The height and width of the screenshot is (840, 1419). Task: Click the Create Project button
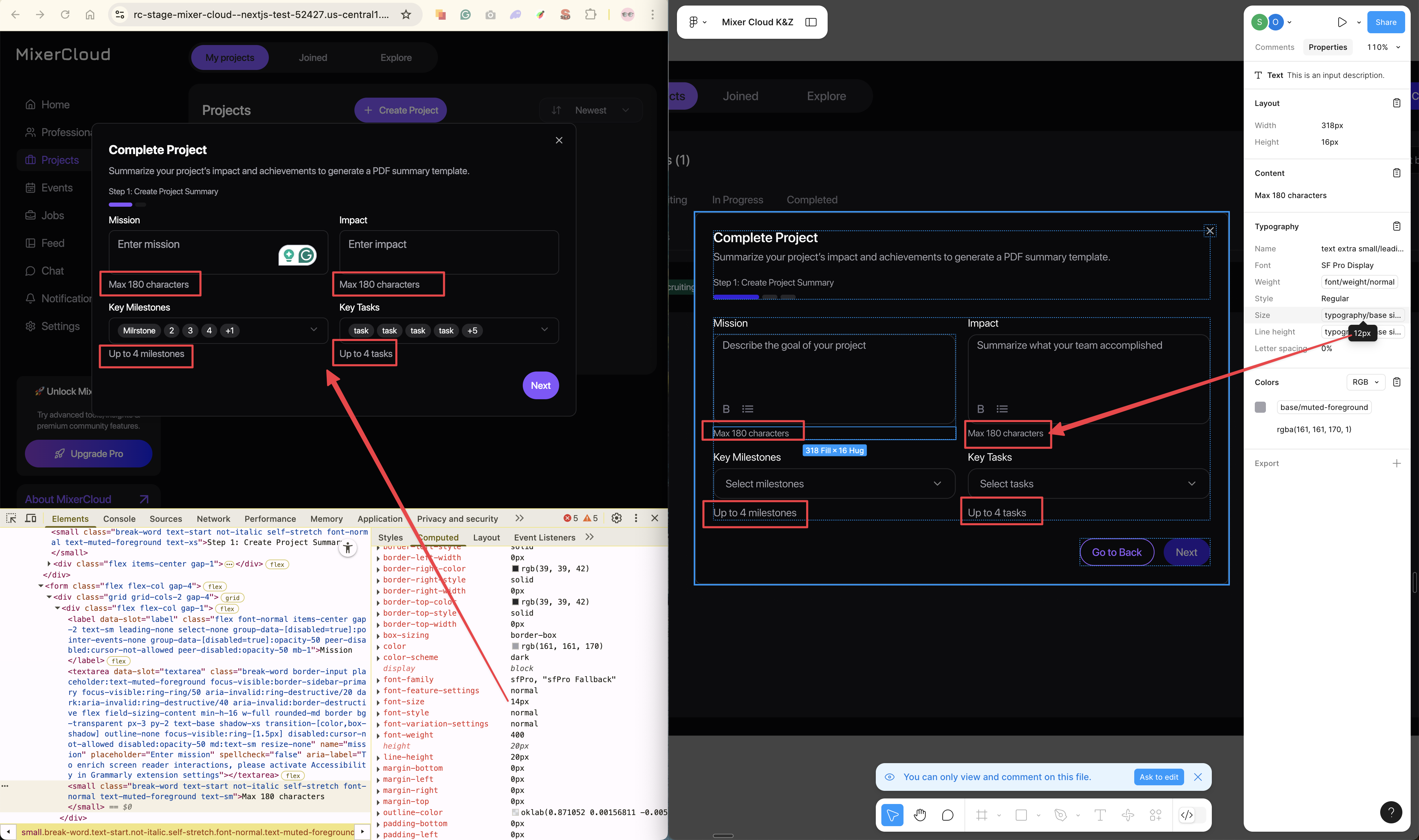(x=400, y=110)
